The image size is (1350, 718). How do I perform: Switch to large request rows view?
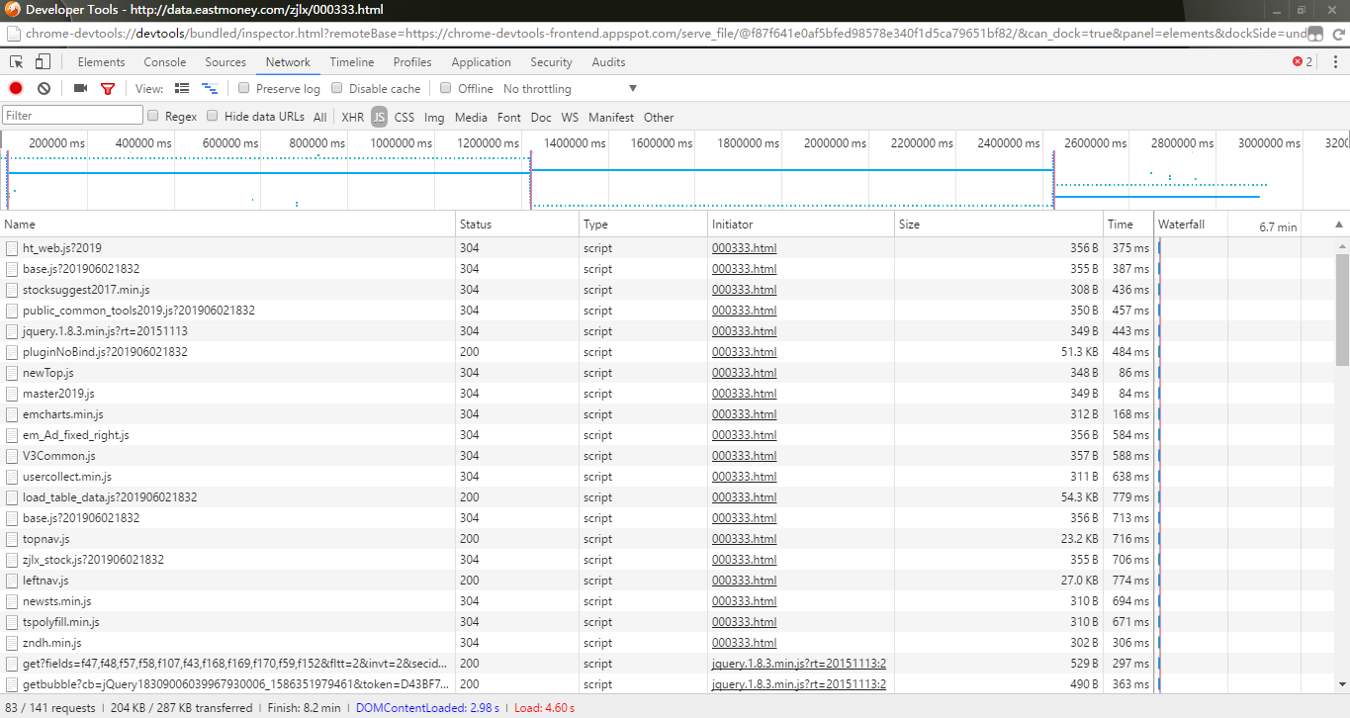[x=182, y=89]
